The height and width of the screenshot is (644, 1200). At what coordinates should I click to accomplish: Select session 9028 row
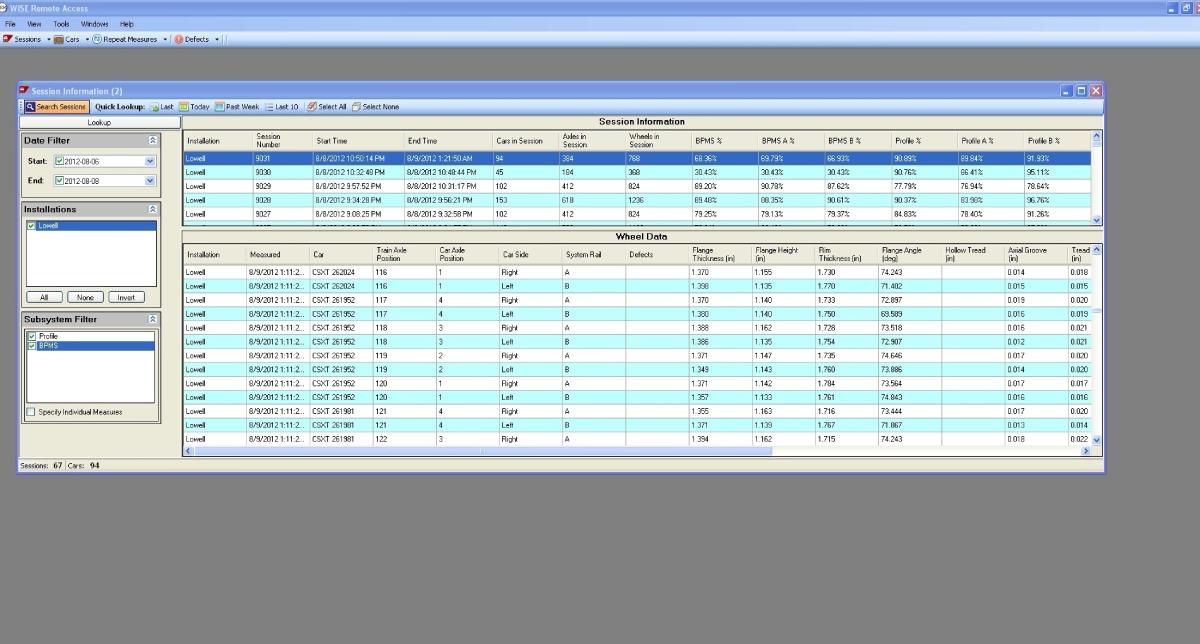(x=637, y=200)
